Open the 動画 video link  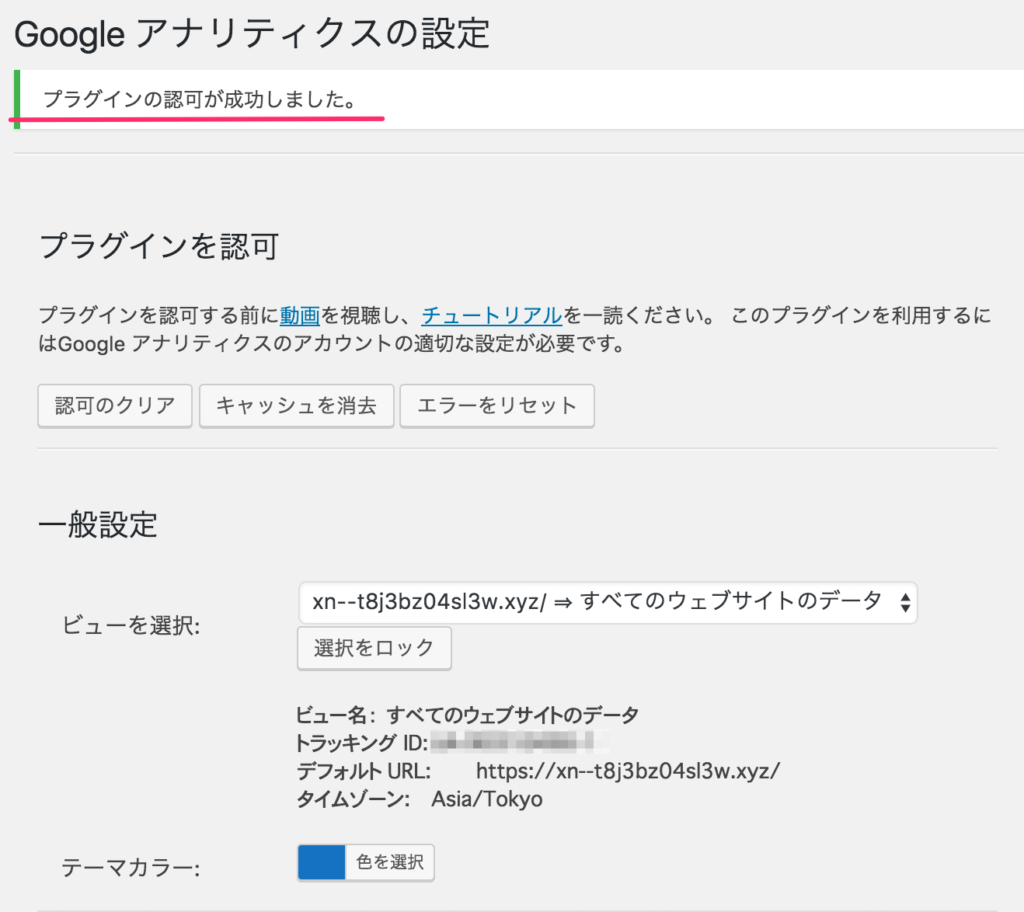tap(300, 315)
